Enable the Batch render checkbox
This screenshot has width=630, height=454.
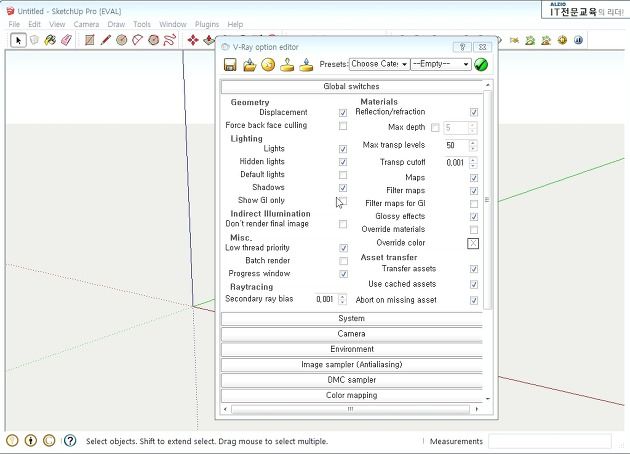click(x=343, y=261)
